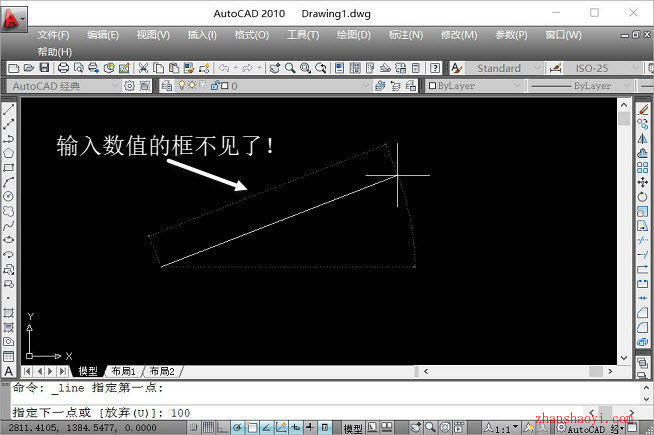The height and width of the screenshot is (435, 654).
Task: Open the Array modify tool
Action: [643, 168]
